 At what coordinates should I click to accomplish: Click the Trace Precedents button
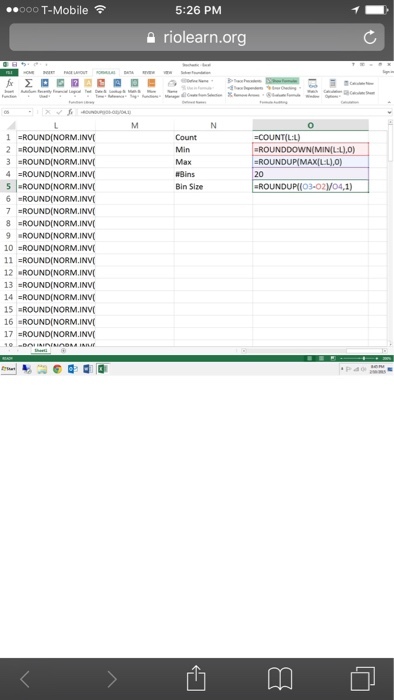tap(245, 81)
